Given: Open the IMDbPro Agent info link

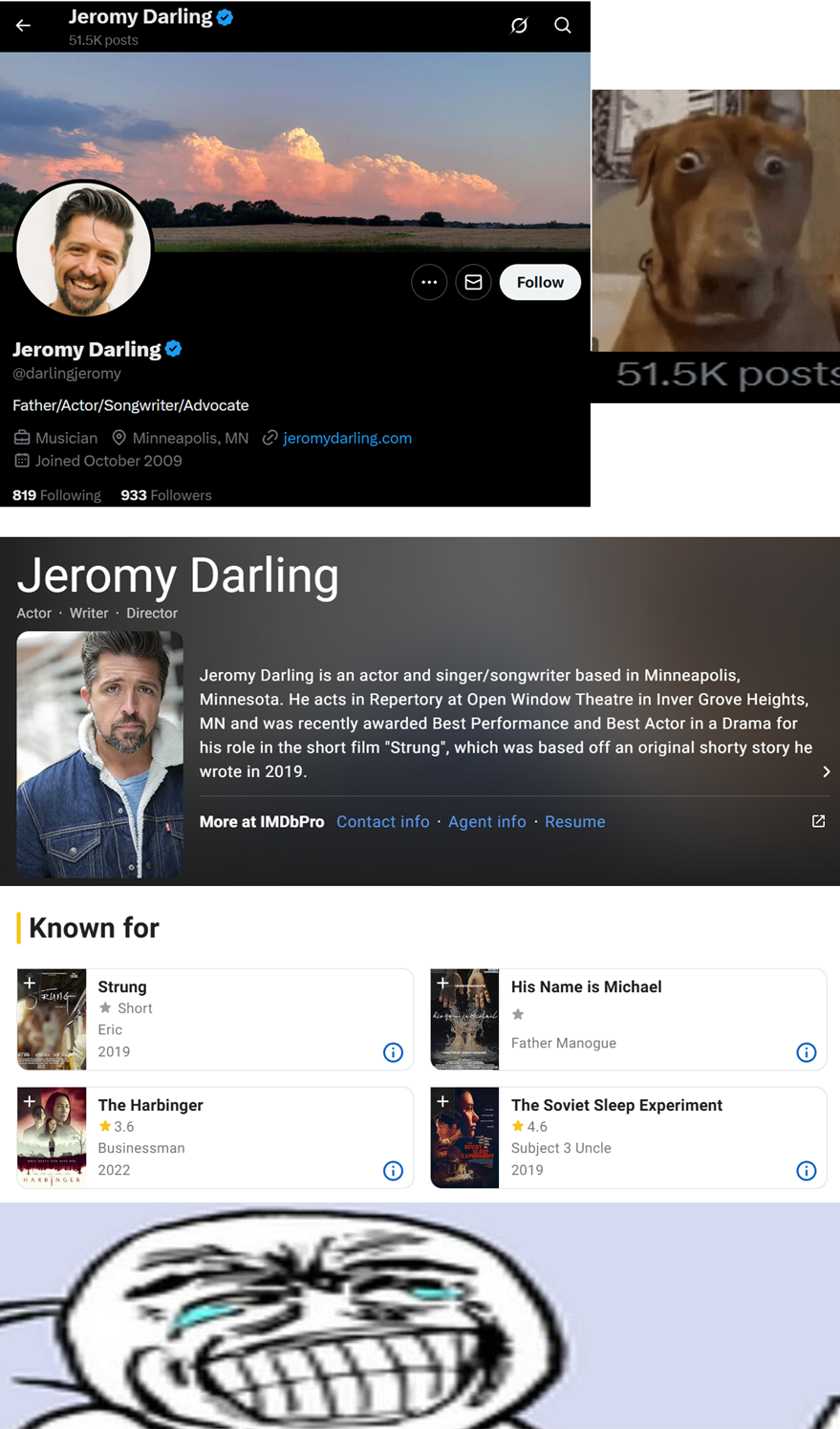Looking at the screenshot, I should pyautogui.click(x=487, y=822).
